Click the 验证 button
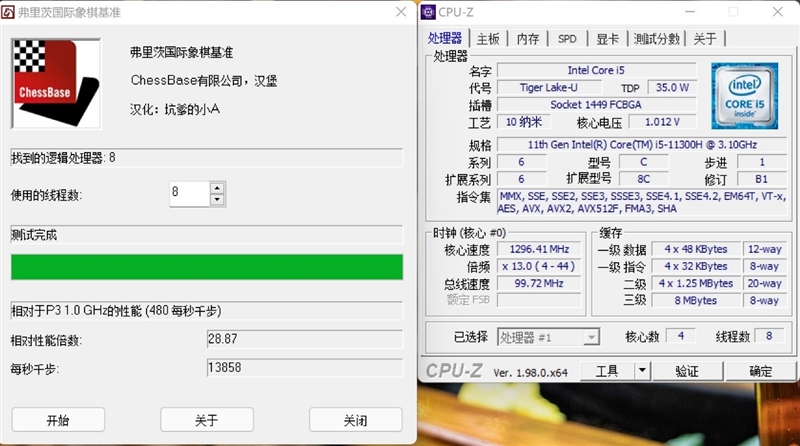Screen dimensions: 800x446 click(687, 371)
